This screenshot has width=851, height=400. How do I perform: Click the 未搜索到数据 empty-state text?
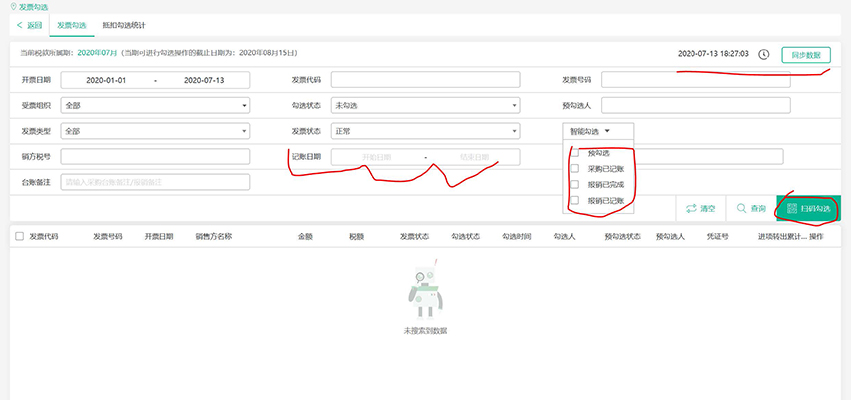[426, 331]
